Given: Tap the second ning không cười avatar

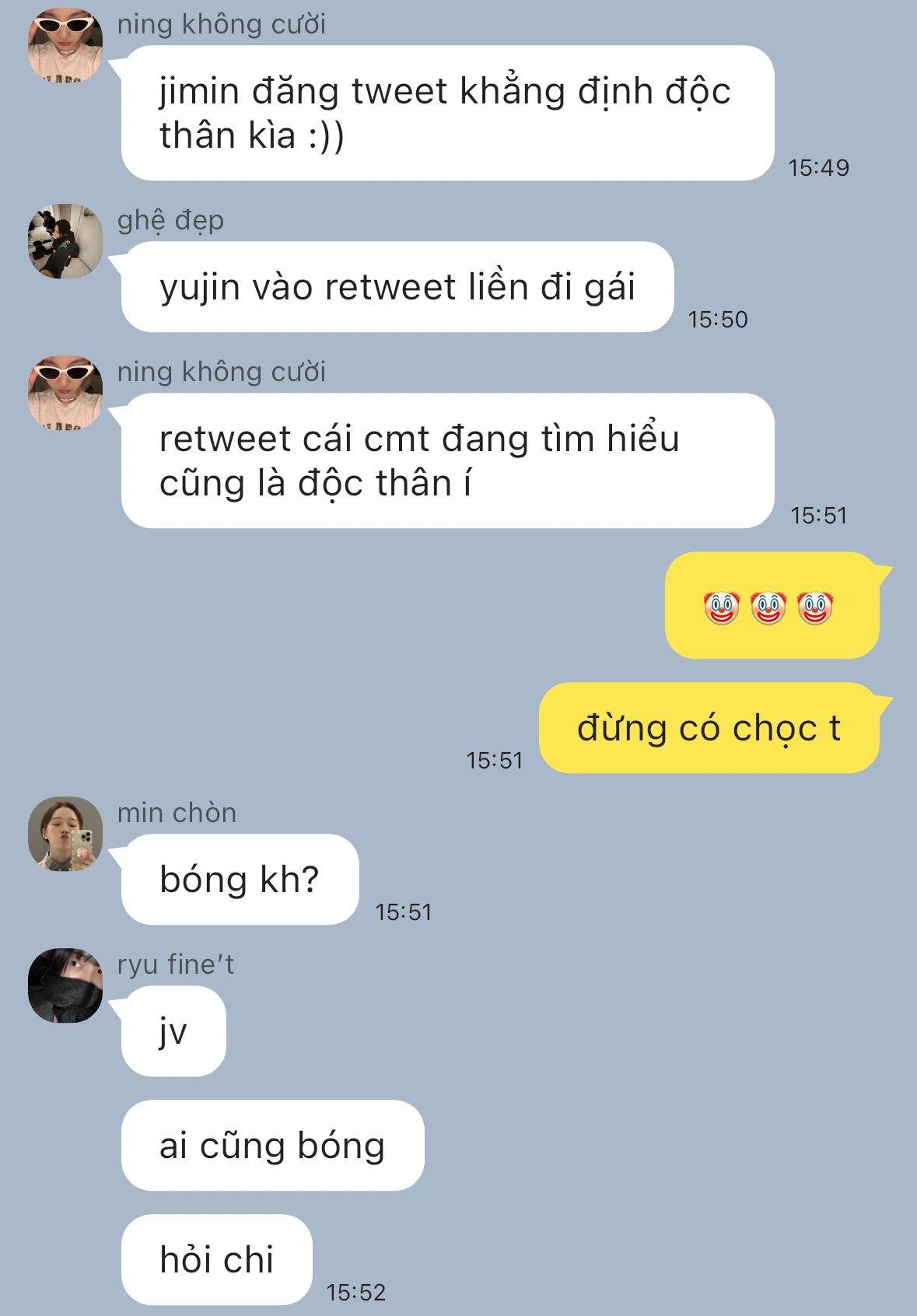Looking at the screenshot, I should [65, 393].
